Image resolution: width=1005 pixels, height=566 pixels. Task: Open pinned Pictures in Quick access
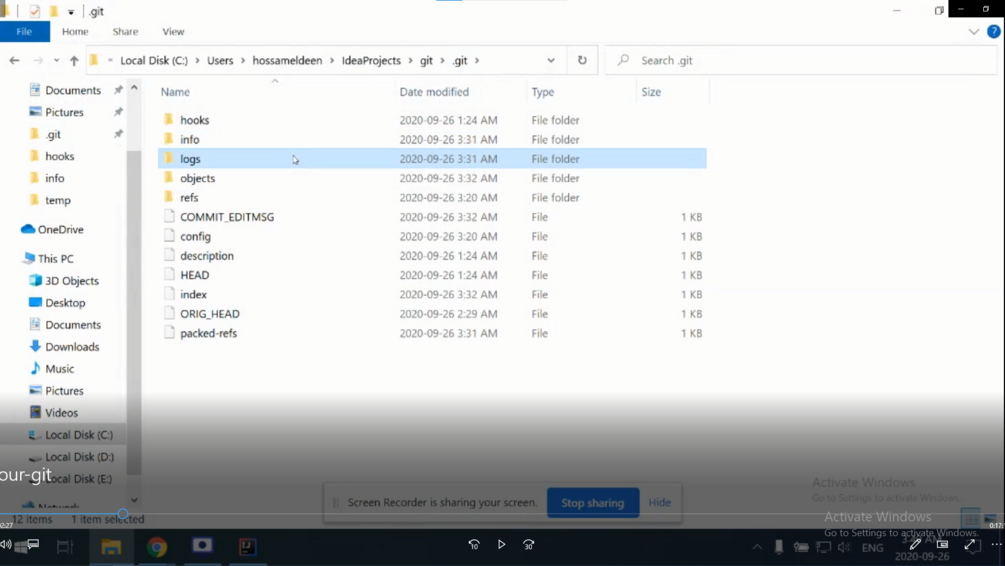click(x=64, y=112)
